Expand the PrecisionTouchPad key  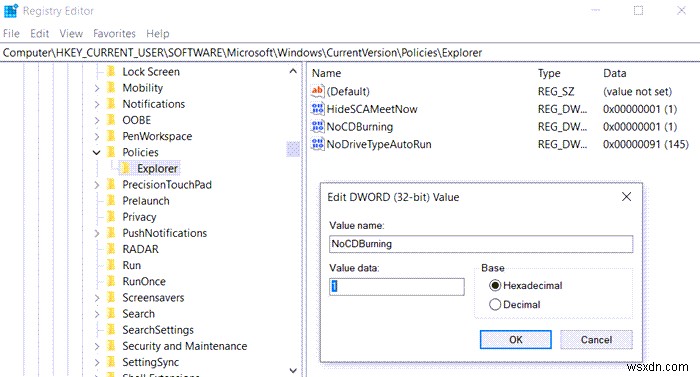click(x=97, y=185)
